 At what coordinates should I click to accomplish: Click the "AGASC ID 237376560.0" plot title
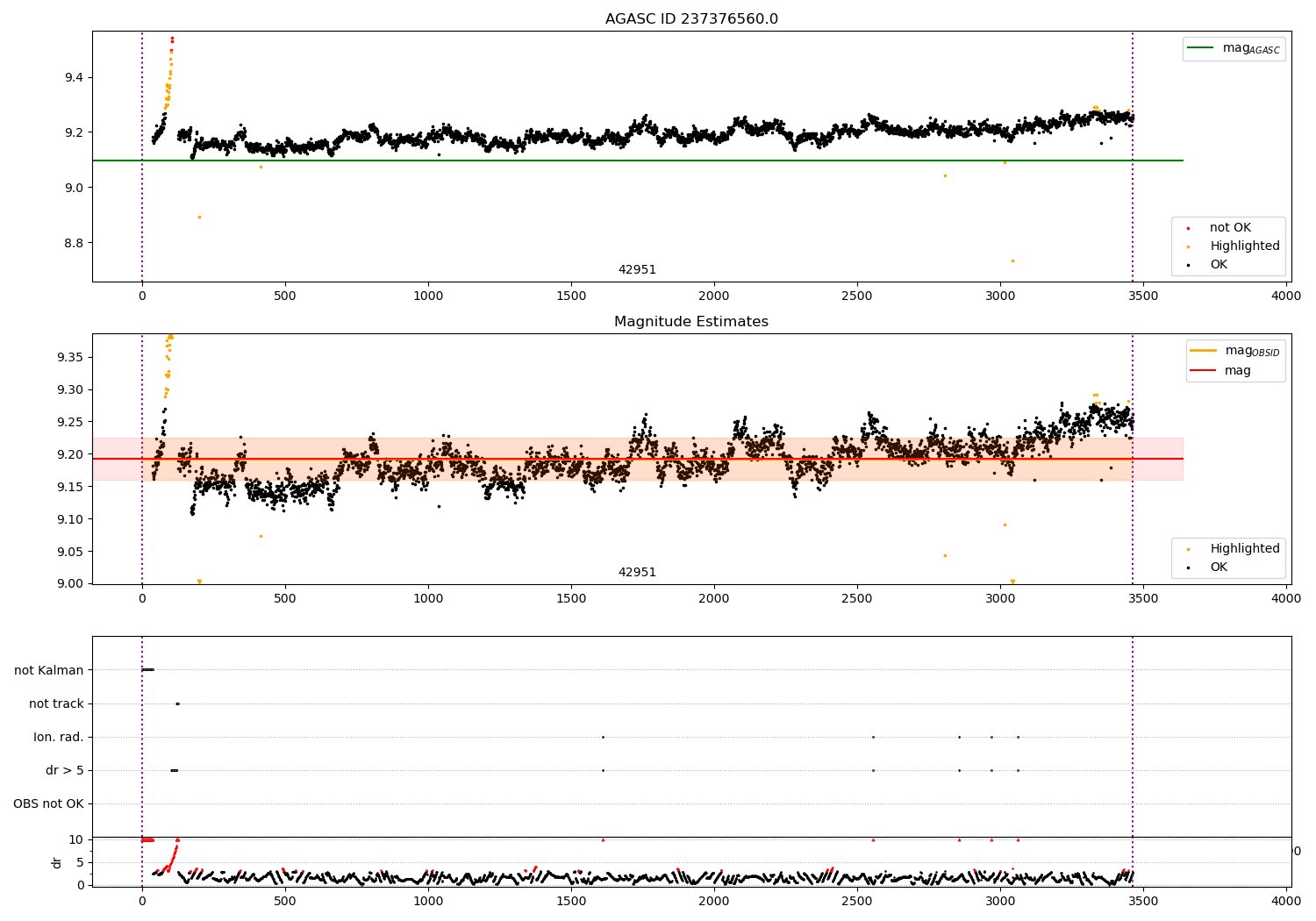[691, 19]
